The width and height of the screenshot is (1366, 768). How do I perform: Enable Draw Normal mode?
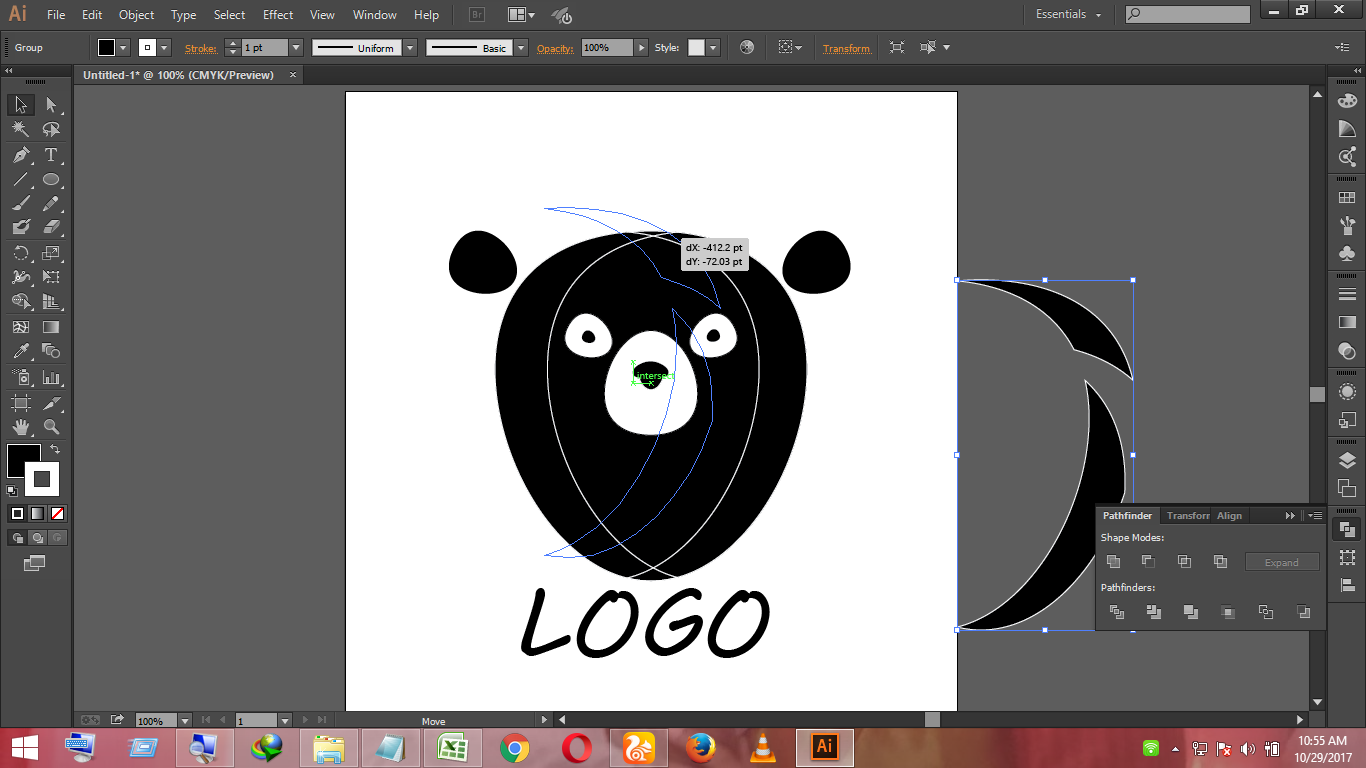[17, 538]
